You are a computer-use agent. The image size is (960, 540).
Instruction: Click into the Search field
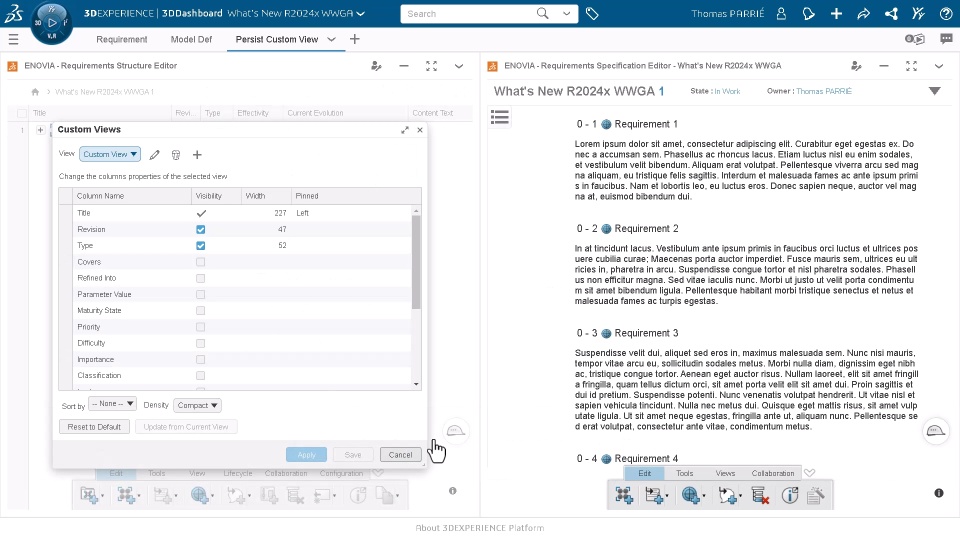[x=468, y=13]
